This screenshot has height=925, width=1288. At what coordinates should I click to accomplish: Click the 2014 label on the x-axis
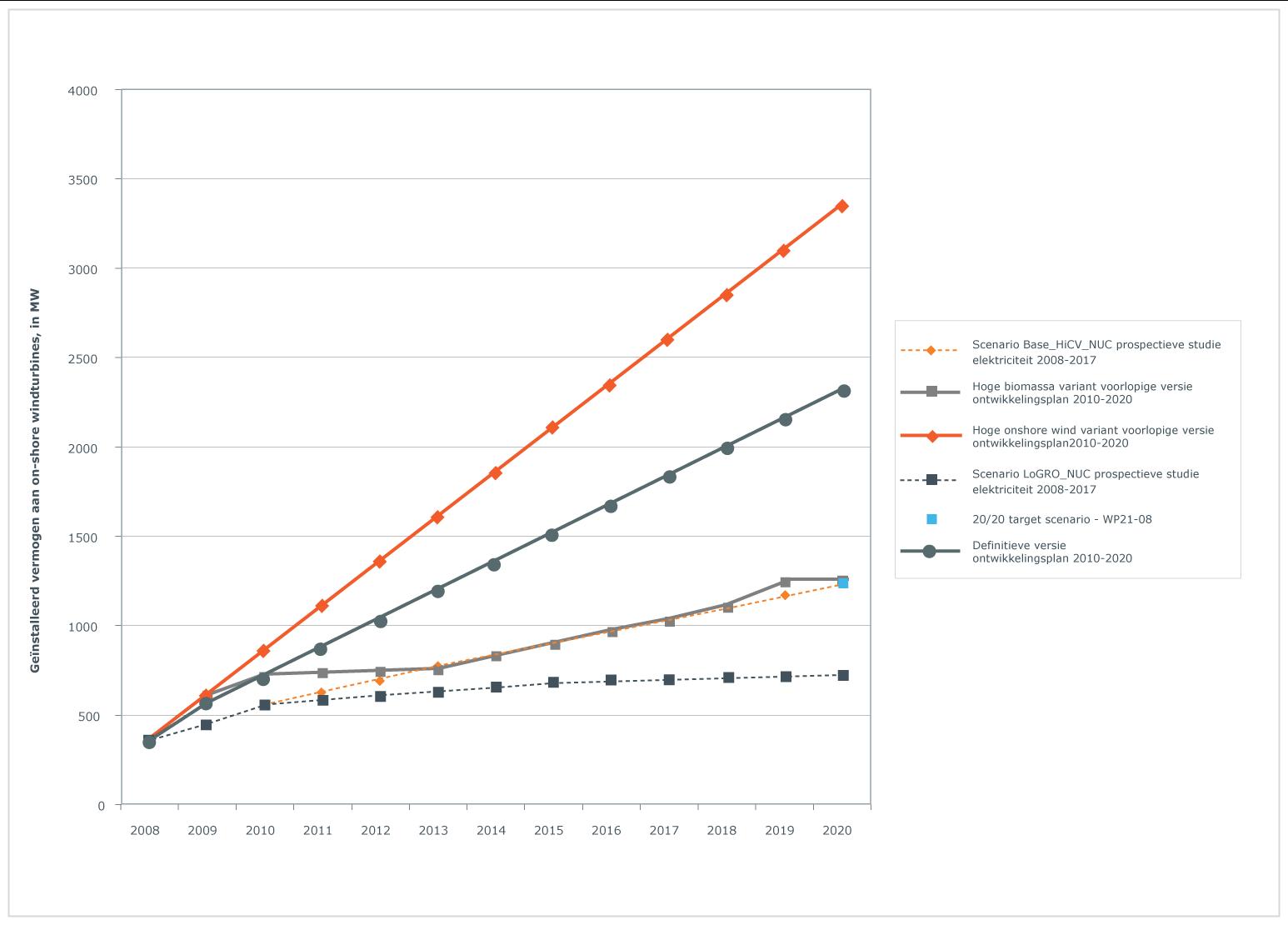pos(491,831)
